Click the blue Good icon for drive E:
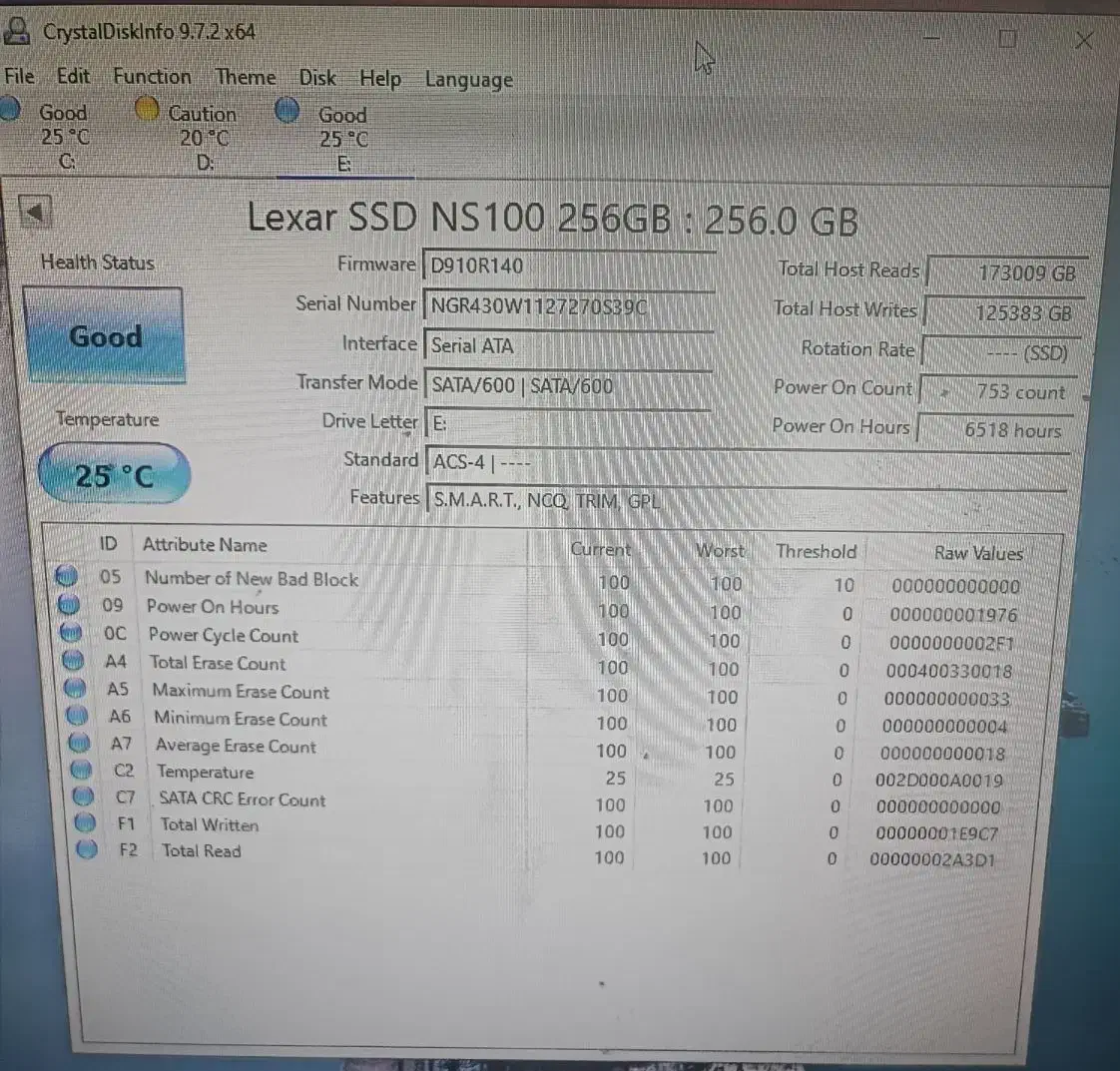The width and height of the screenshot is (1120, 1071). point(287,110)
